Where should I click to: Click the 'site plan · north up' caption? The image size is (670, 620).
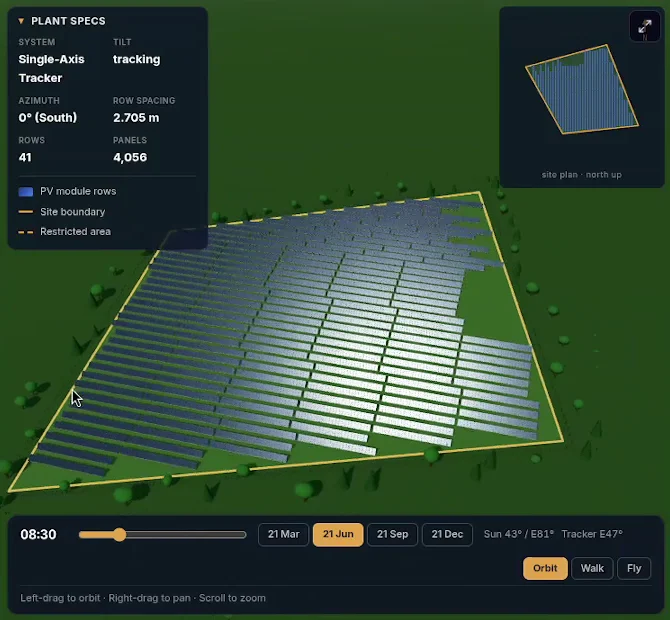pos(582,174)
